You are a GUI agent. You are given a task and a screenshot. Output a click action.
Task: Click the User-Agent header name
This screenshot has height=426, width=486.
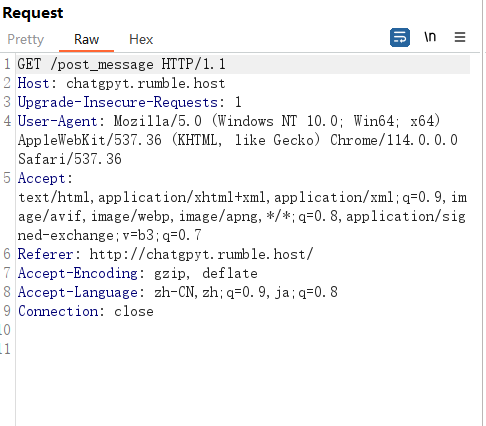point(58,121)
